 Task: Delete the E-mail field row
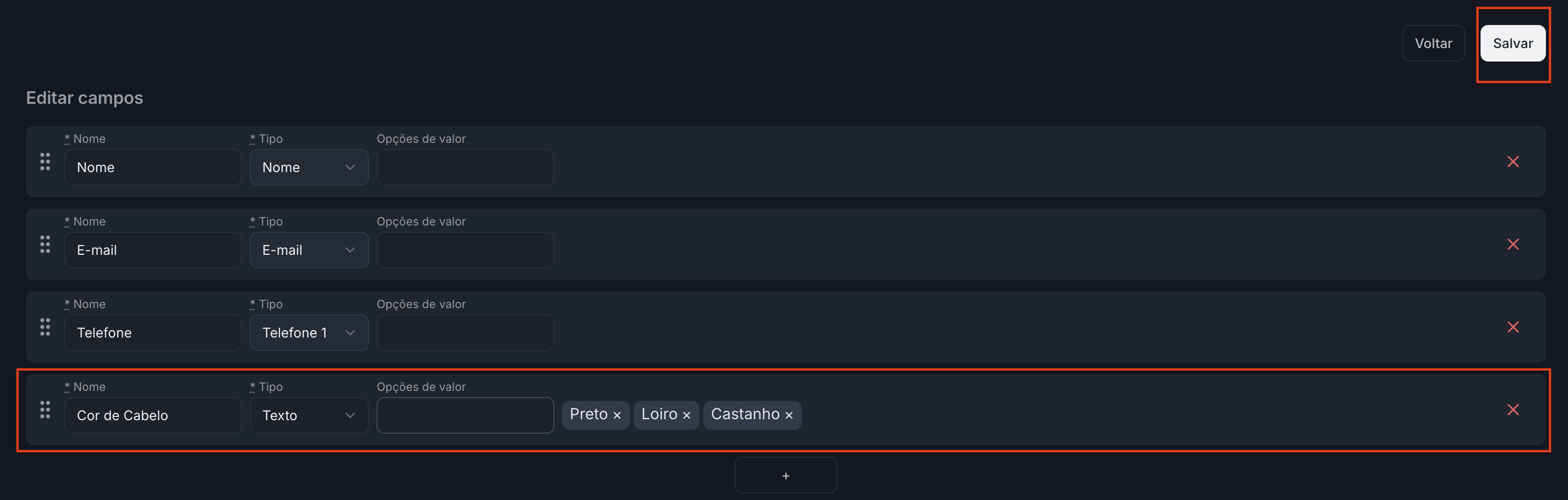pos(1513,245)
